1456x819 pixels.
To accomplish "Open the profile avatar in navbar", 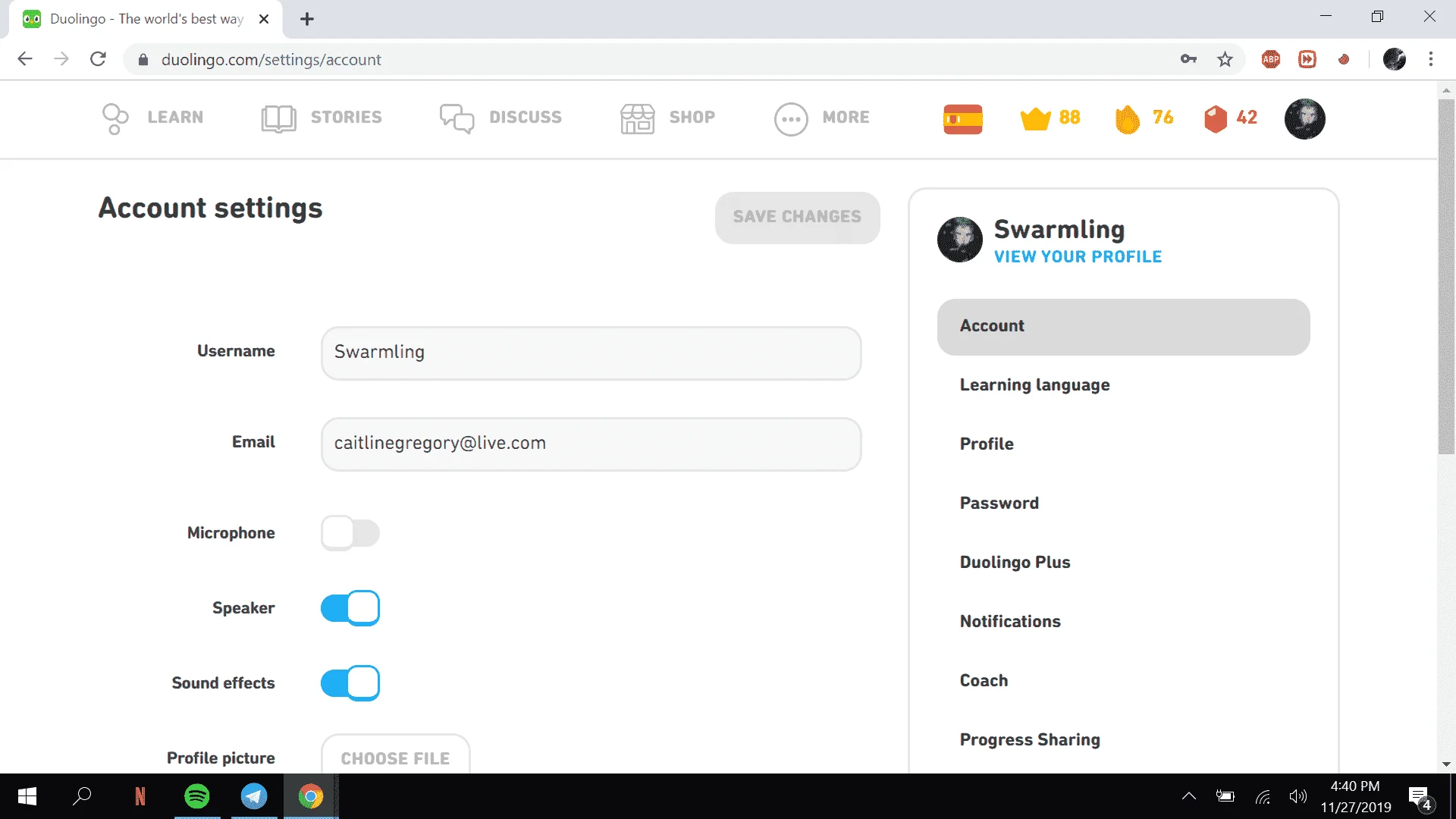I will [1304, 118].
